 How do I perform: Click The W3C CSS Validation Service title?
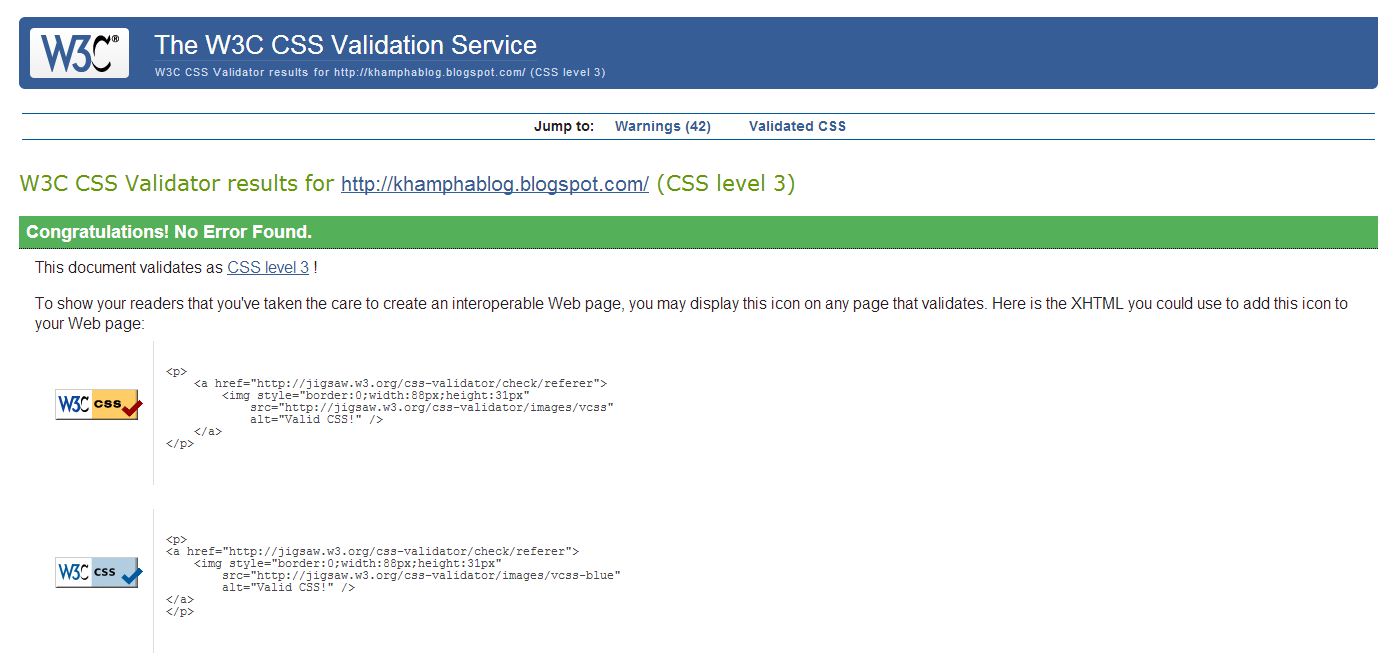345,45
